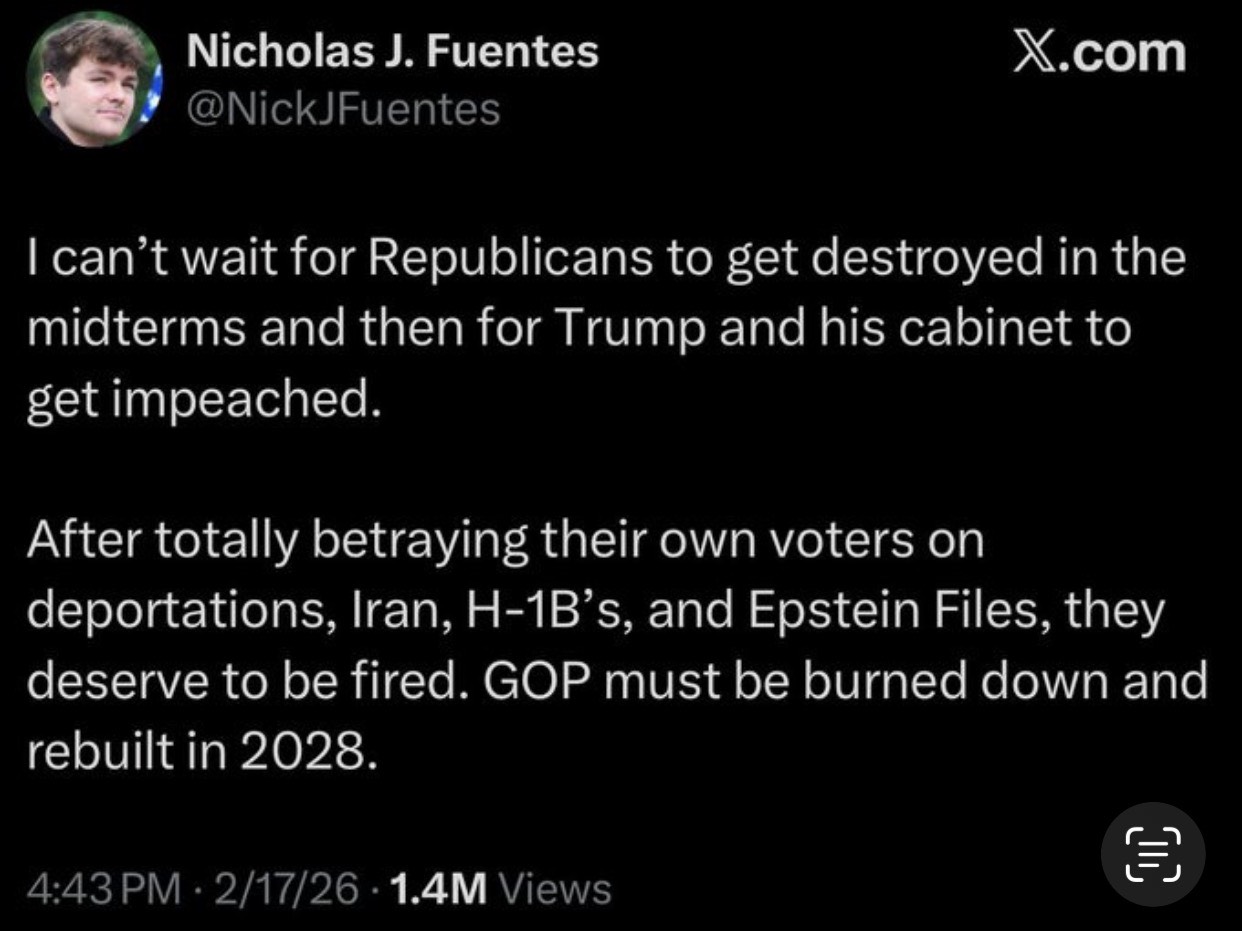Click the Views label
This screenshot has height=931, width=1242.
pos(553,887)
